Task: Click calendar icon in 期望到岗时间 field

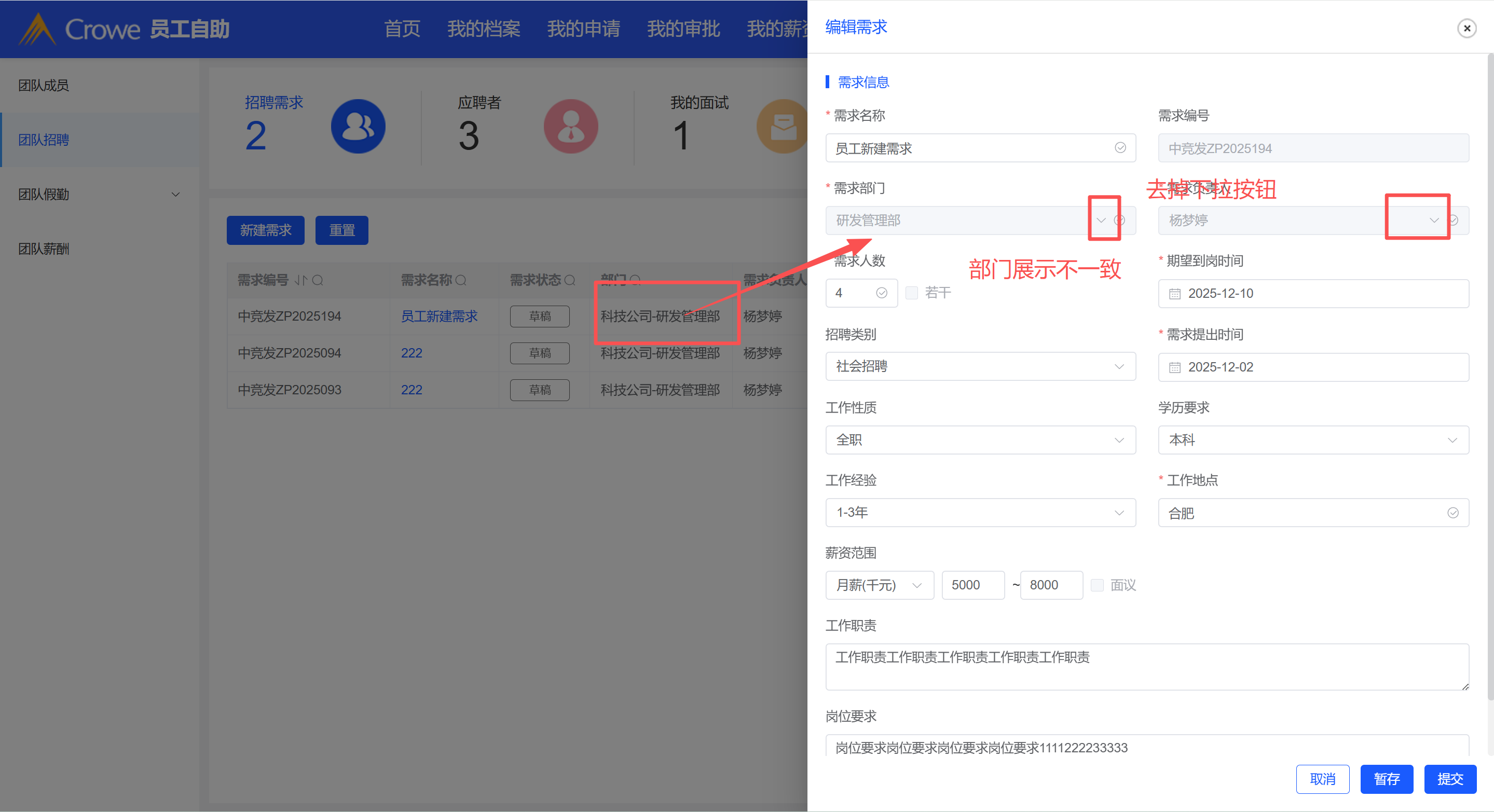Action: click(1174, 294)
